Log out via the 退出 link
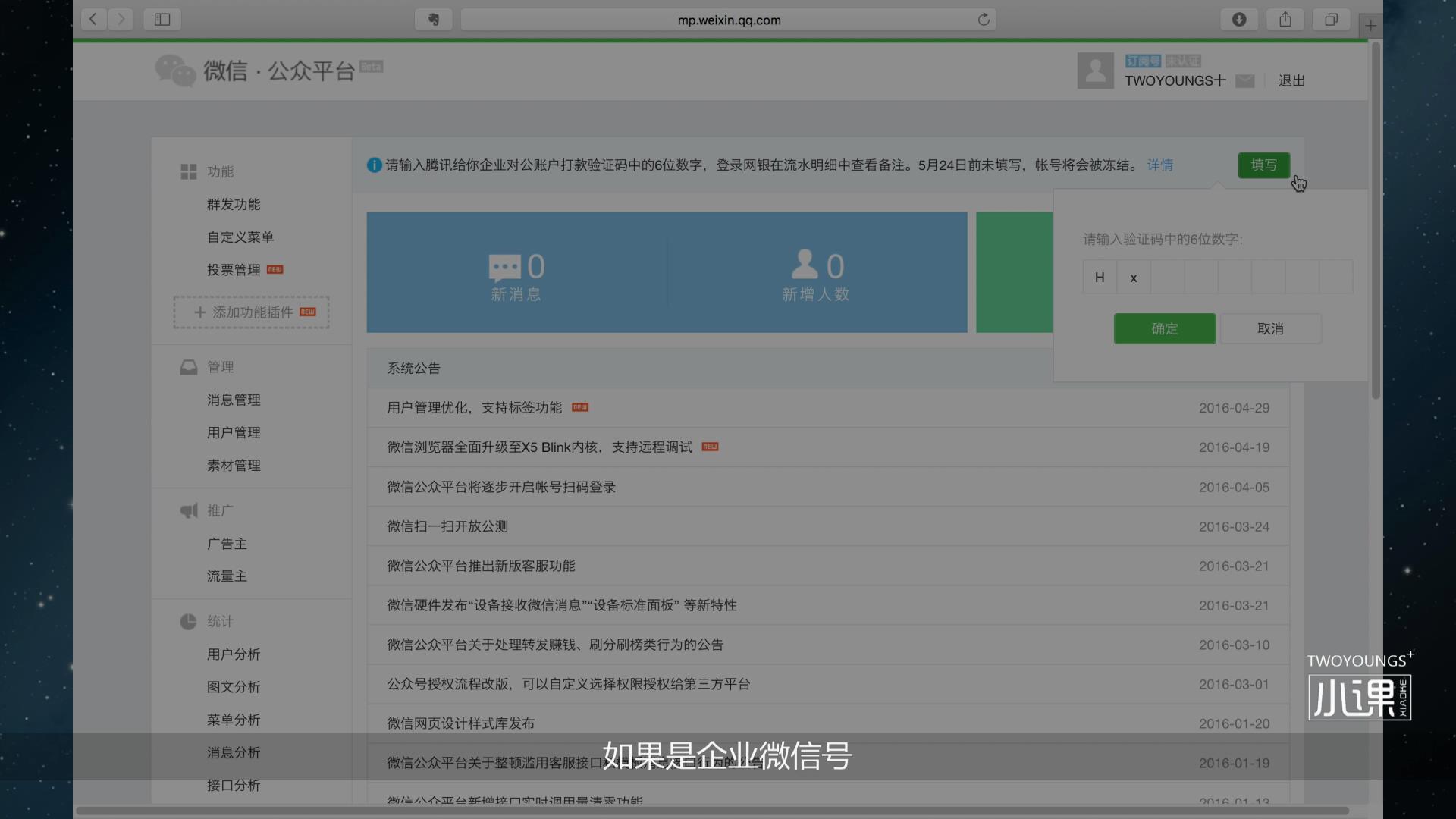This screenshot has width=1456, height=819. pyautogui.click(x=1291, y=80)
